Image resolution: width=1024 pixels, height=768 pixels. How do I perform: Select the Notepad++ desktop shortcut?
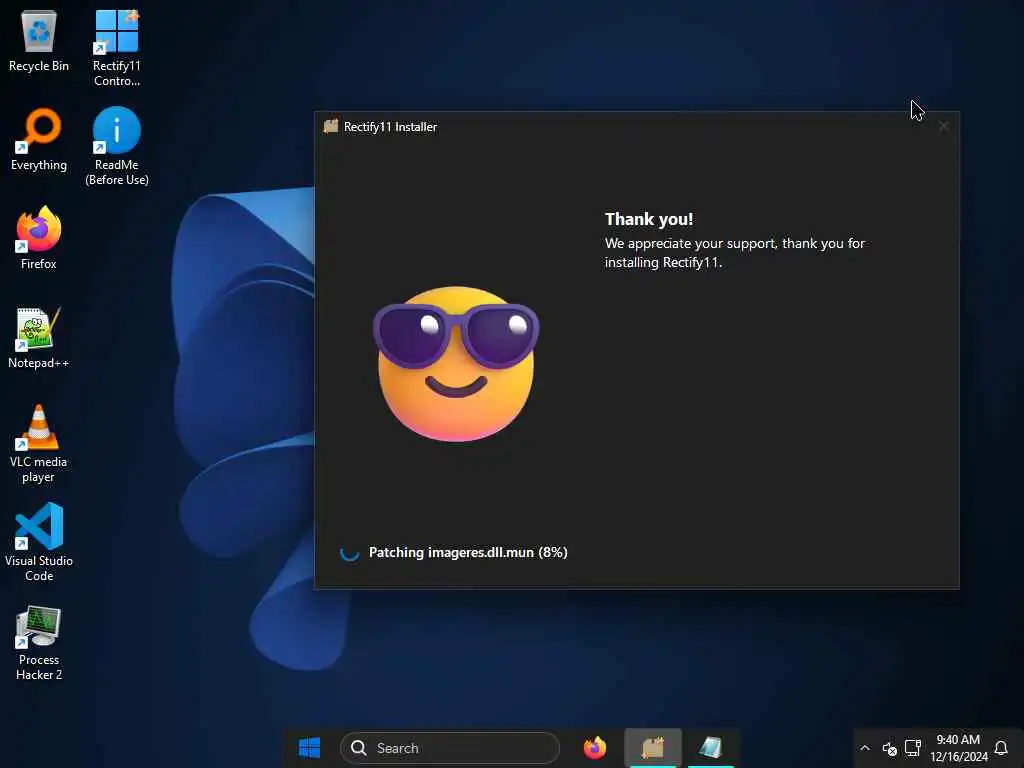(x=39, y=338)
